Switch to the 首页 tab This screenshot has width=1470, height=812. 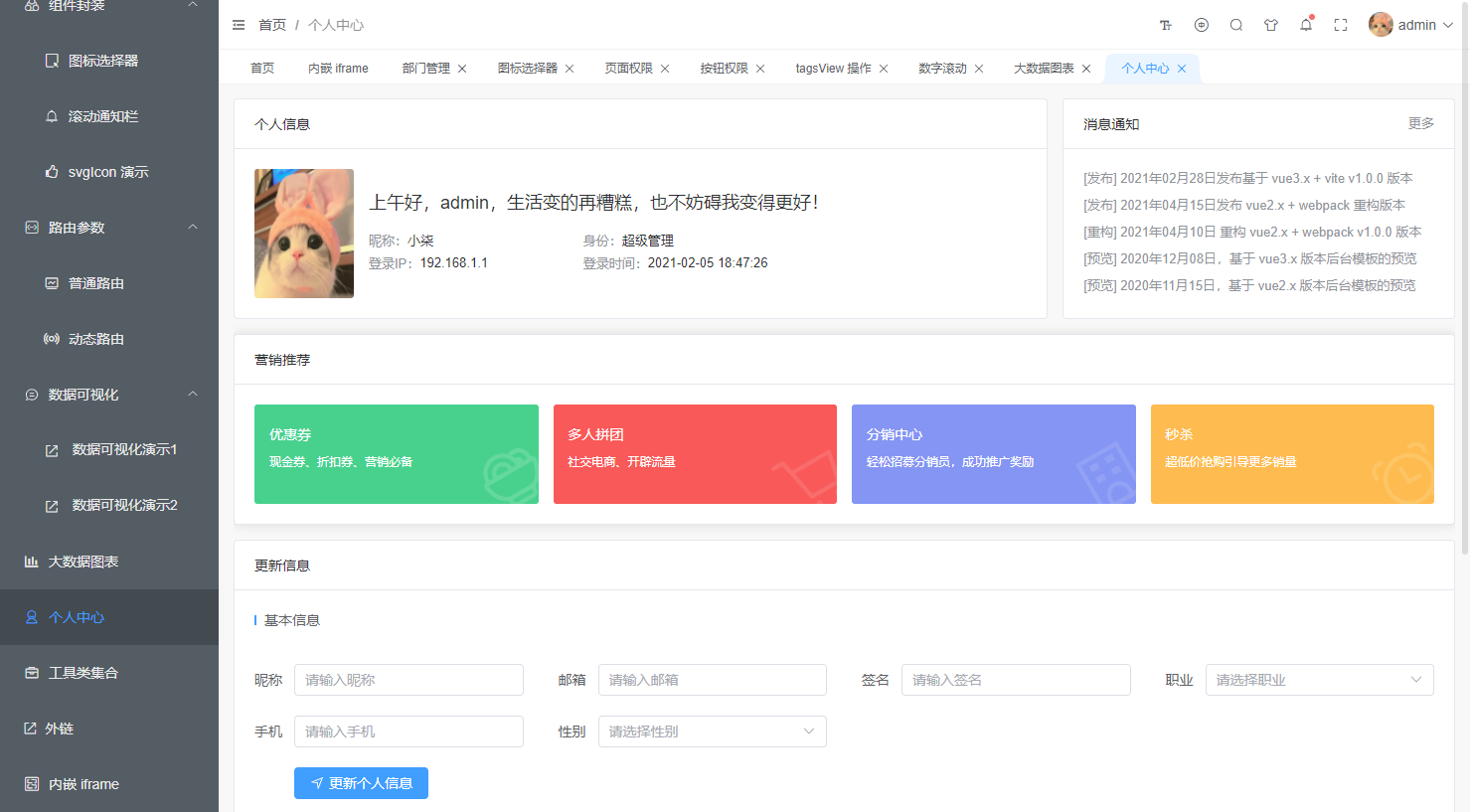[262, 69]
